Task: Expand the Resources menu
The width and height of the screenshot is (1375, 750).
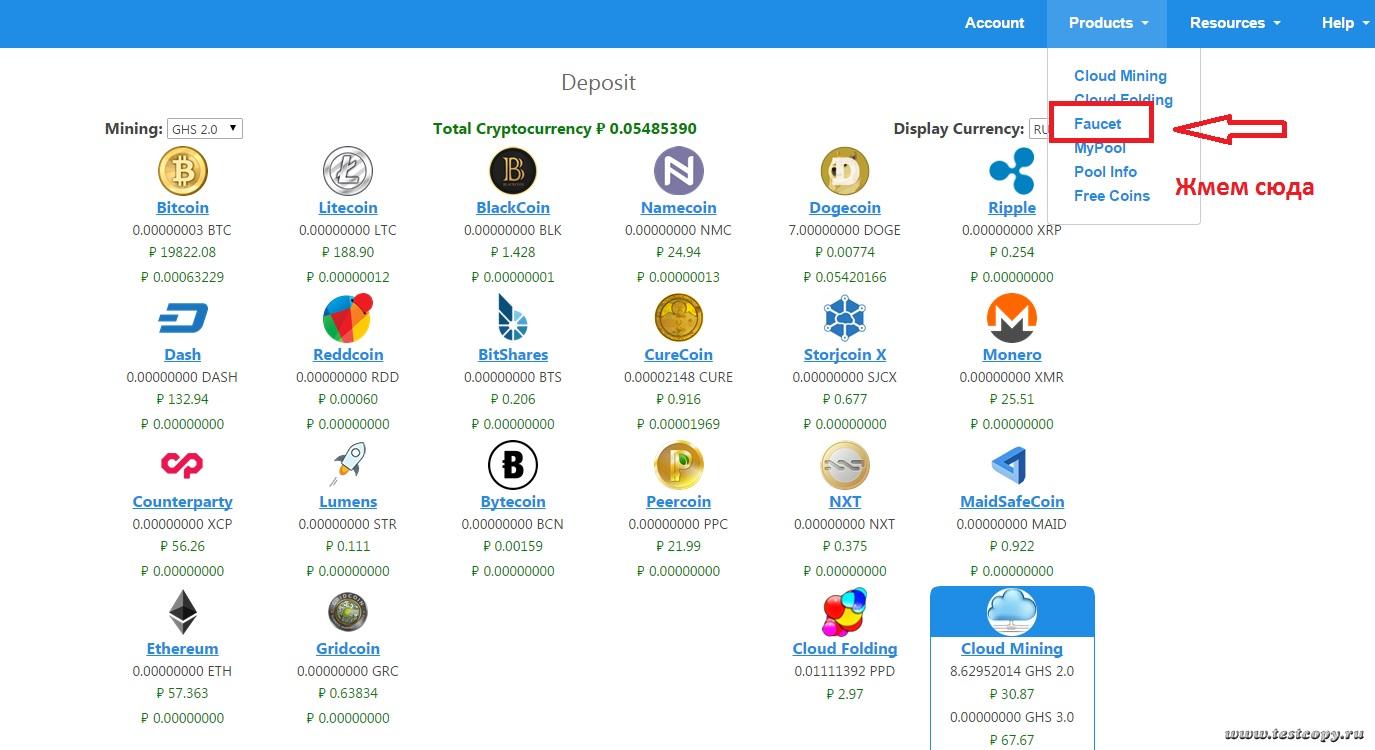Action: pos(1234,23)
